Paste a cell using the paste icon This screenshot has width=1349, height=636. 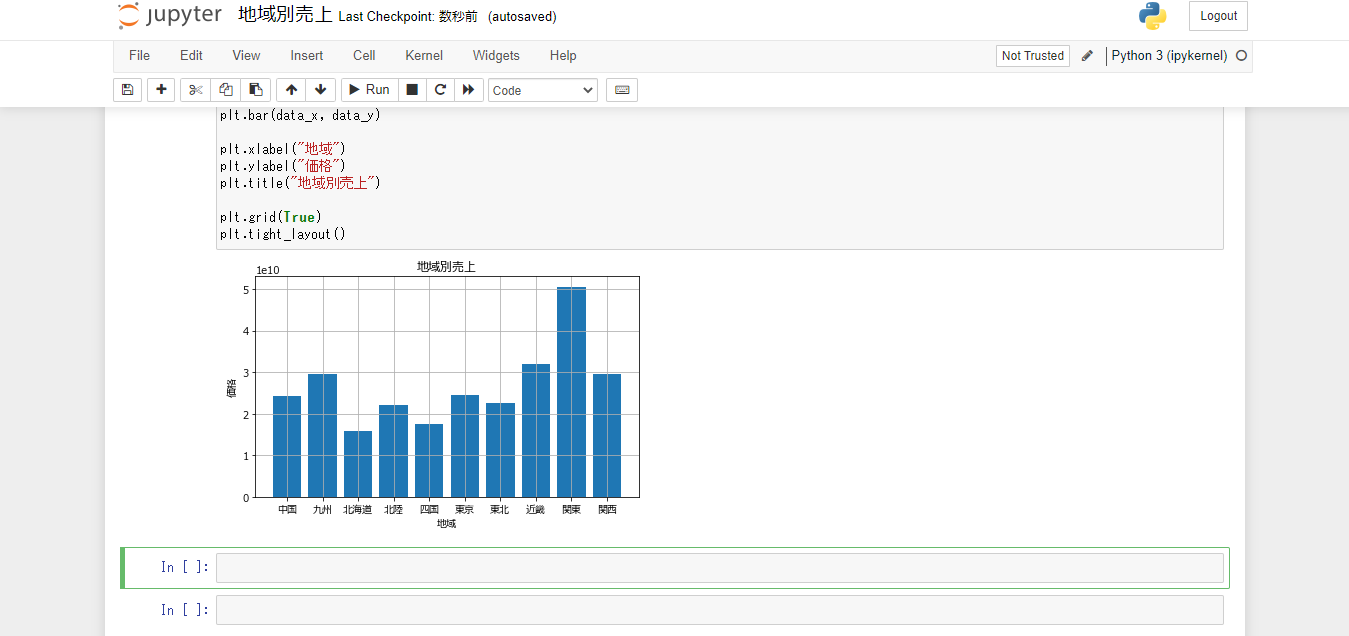click(x=255, y=89)
